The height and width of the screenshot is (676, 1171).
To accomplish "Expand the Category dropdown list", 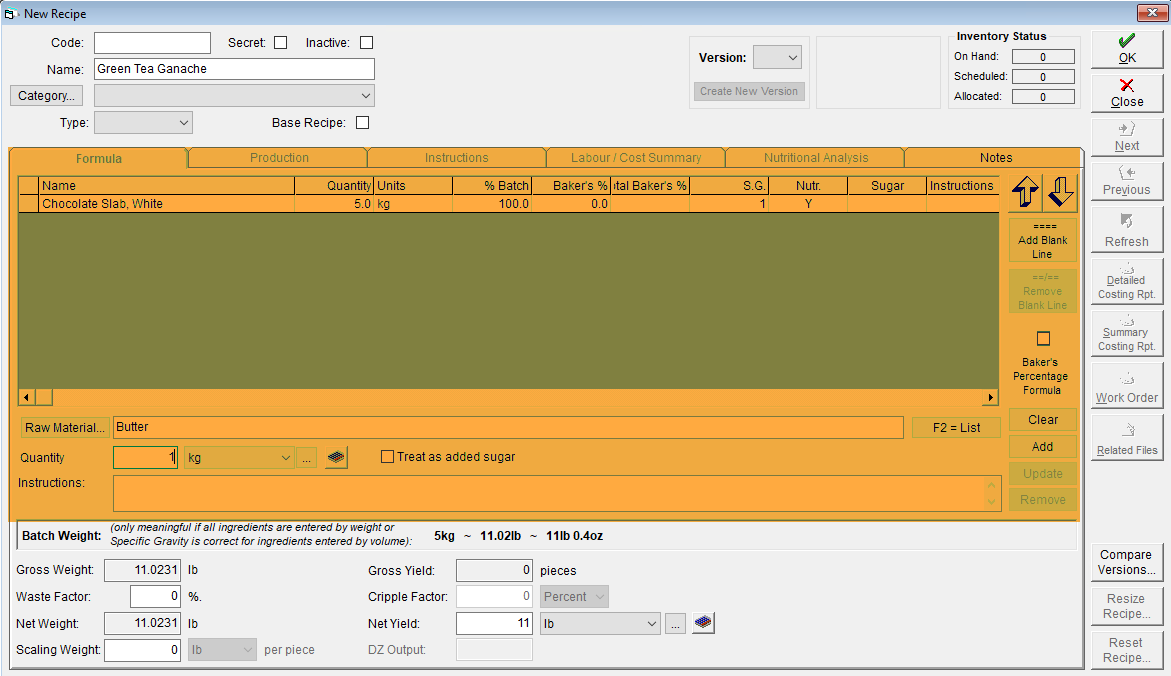I will coord(234,96).
